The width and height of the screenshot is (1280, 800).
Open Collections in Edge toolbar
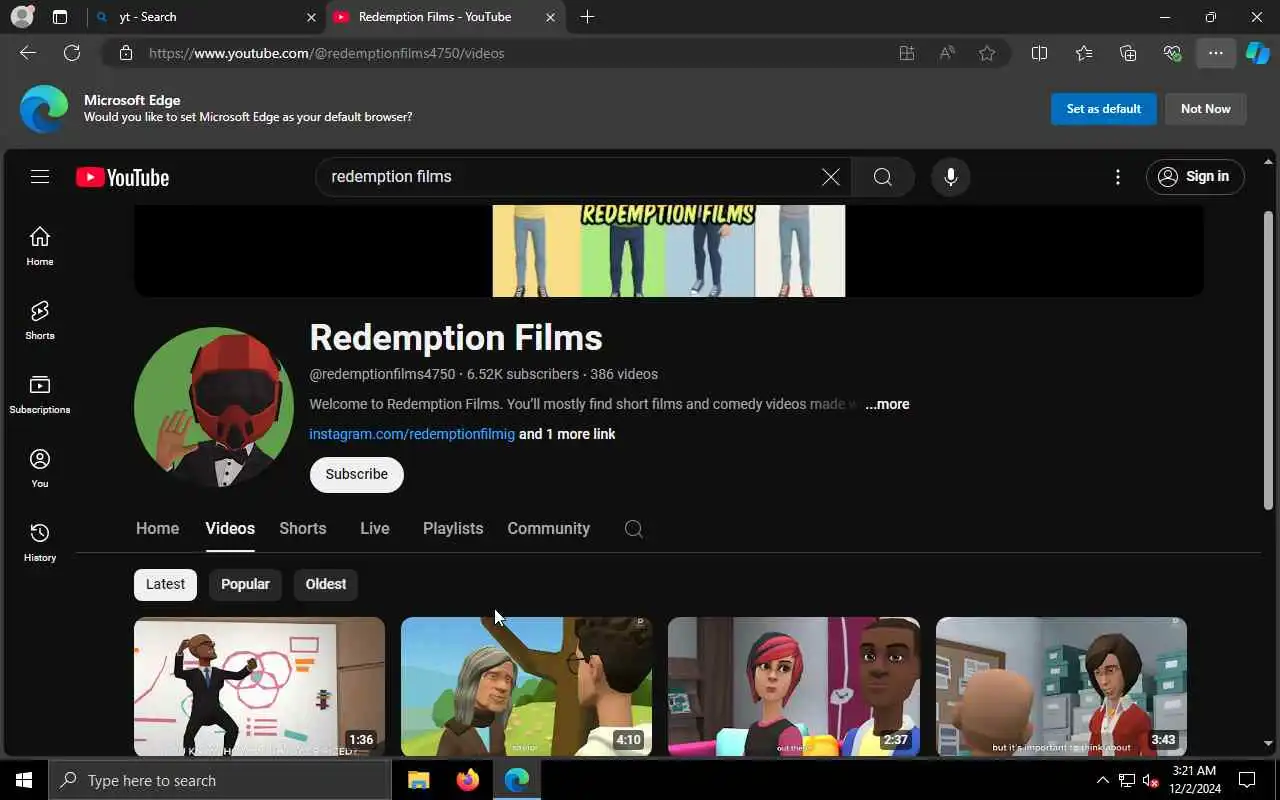pos(1128,53)
